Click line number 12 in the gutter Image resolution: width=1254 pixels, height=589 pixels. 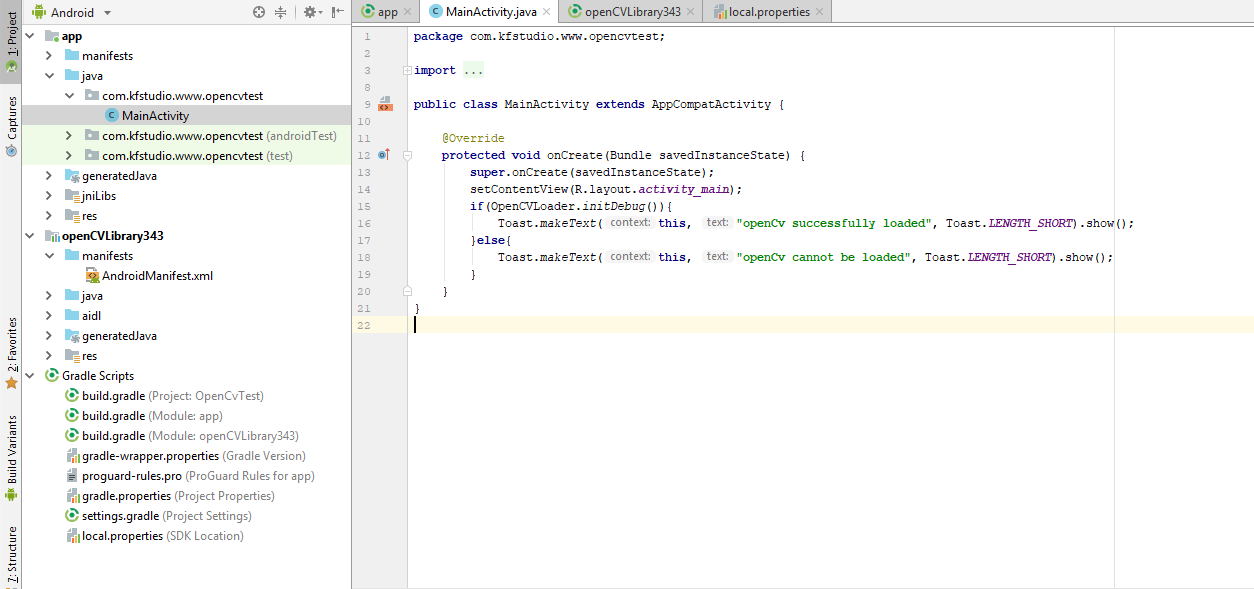pyautogui.click(x=364, y=155)
